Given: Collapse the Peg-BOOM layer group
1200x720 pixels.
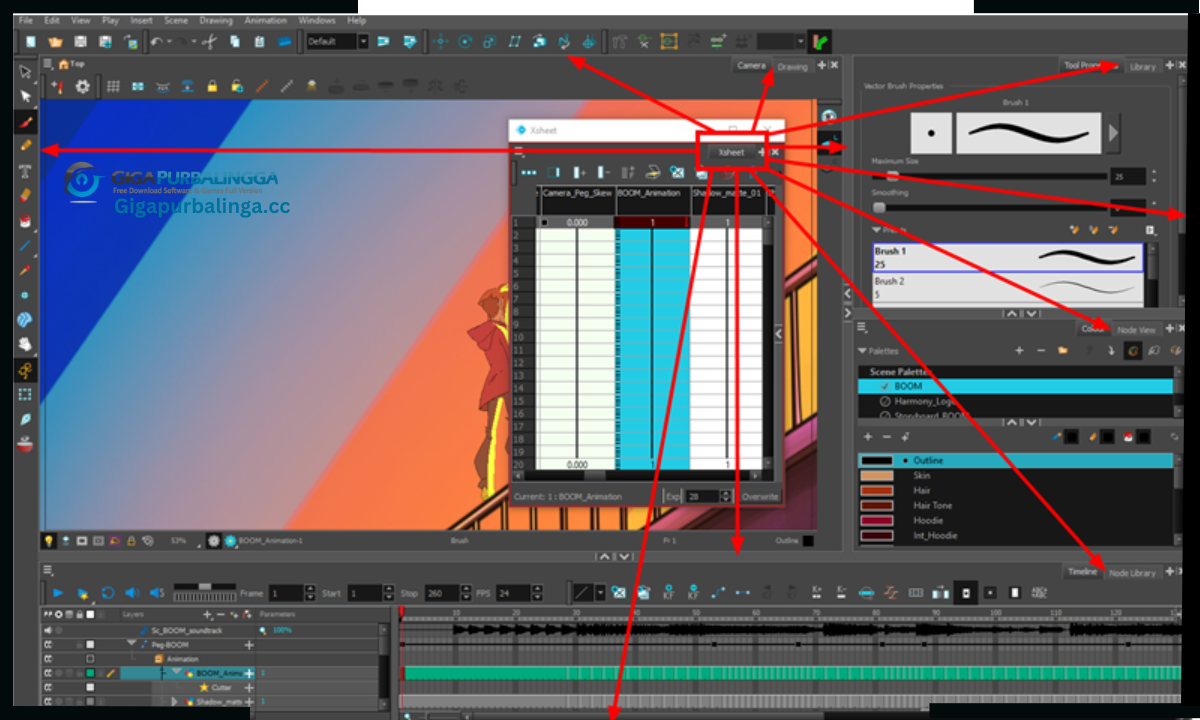Looking at the screenshot, I should 130,645.
